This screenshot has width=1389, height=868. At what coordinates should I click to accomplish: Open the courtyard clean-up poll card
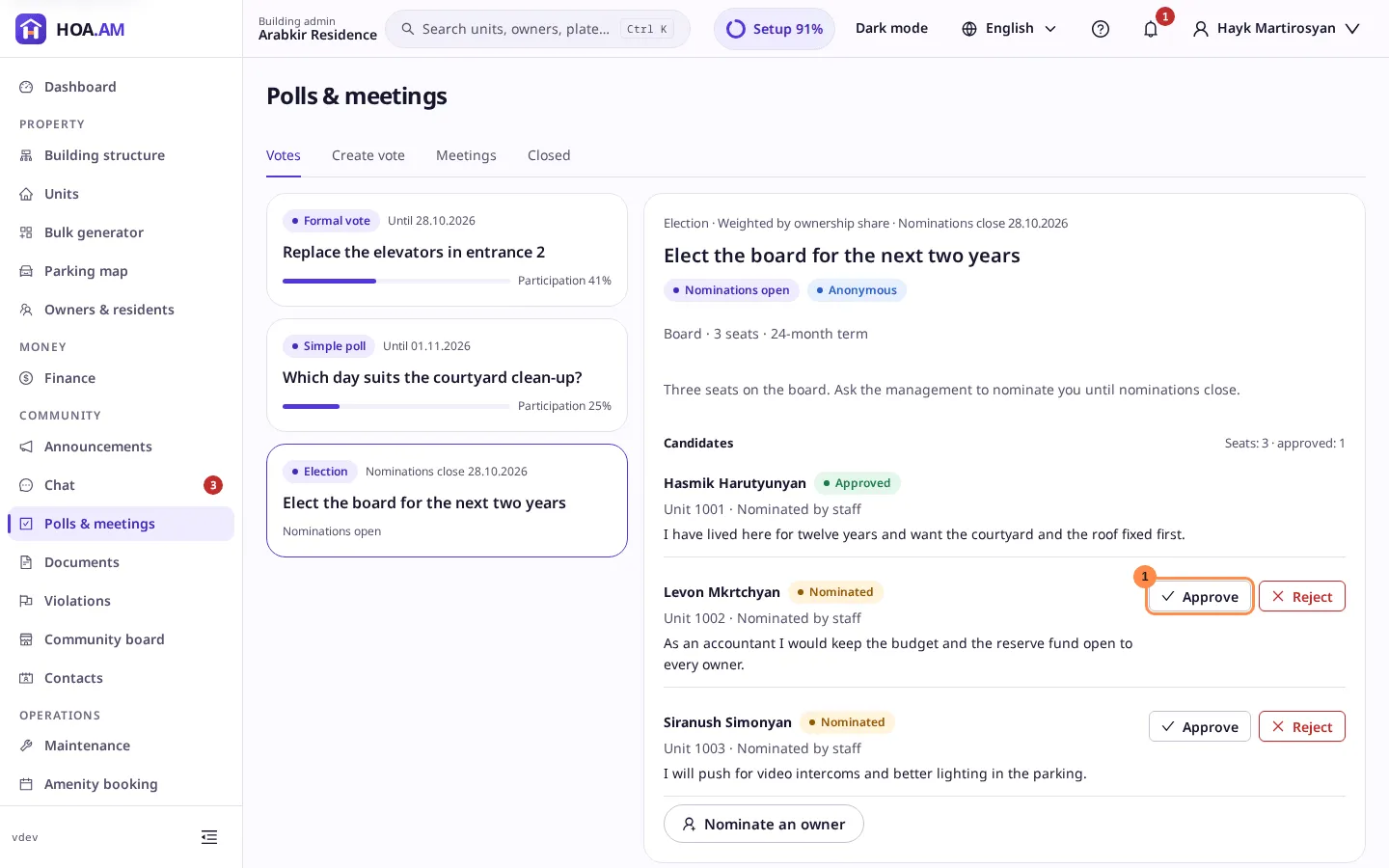point(447,375)
